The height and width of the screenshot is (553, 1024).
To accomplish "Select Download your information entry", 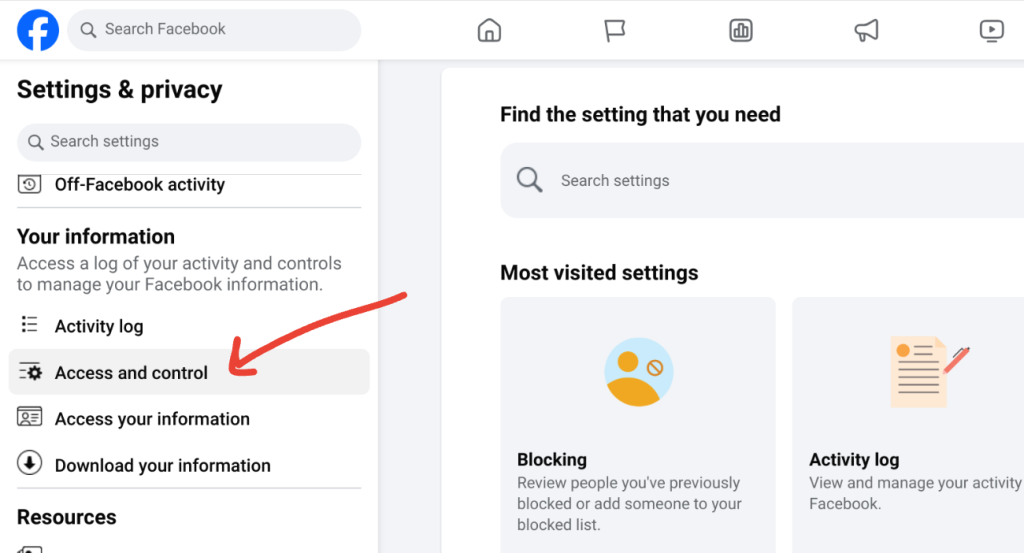I will [162, 465].
